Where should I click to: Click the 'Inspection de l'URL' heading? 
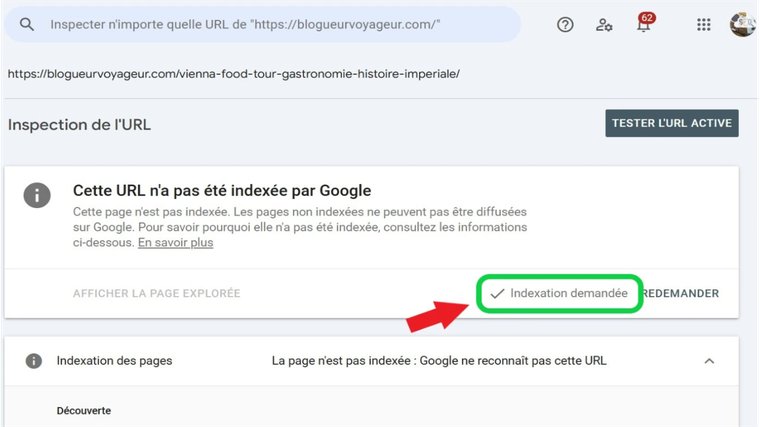coord(79,125)
